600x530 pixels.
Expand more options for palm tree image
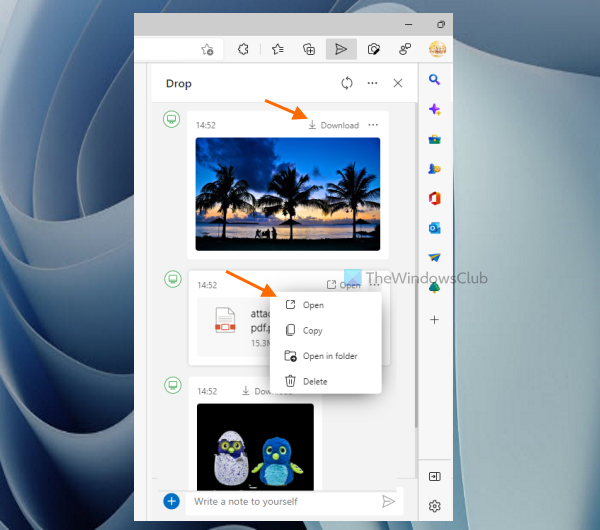(373, 125)
